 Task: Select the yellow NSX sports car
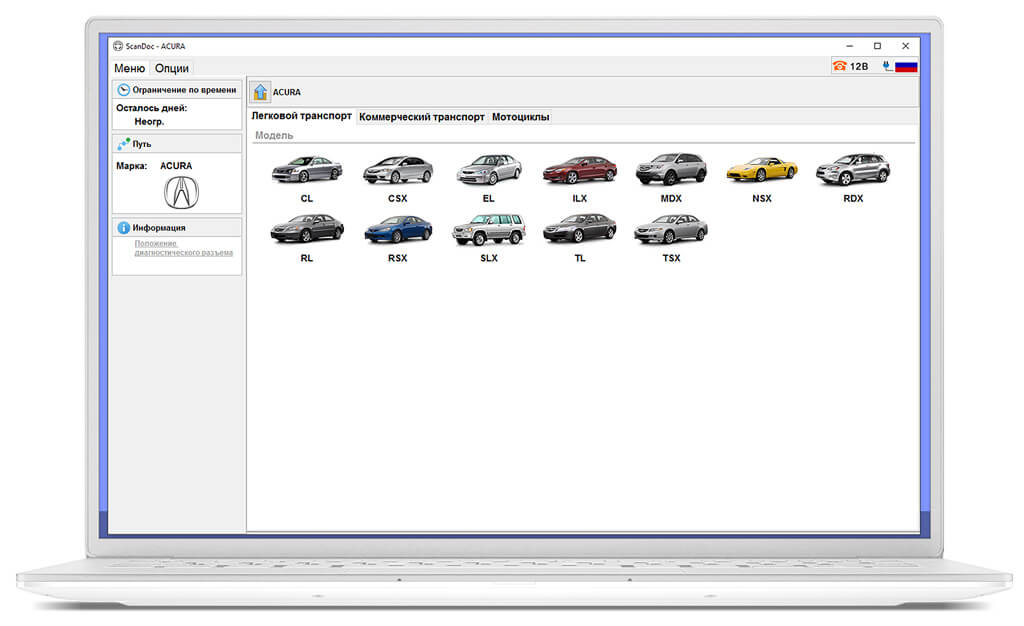tap(762, 170)
